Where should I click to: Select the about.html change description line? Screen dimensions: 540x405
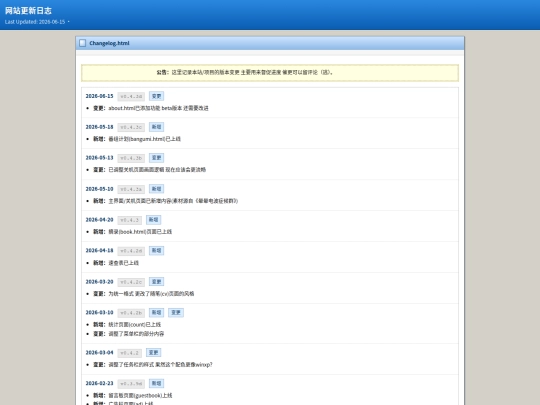(150, 108)
